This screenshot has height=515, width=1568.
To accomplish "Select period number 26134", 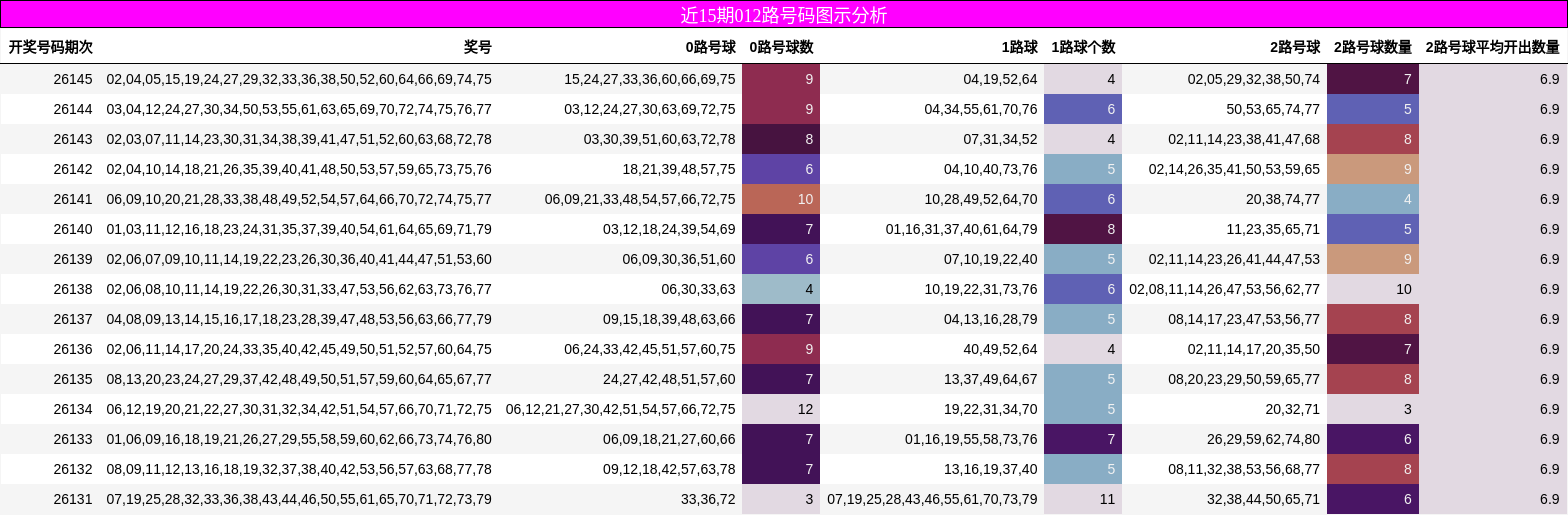I will [x=72, y=409].
